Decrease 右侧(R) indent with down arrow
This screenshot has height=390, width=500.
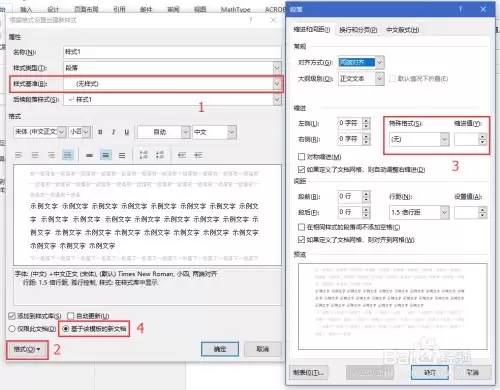pyautogui.click(x=366, y=142)
